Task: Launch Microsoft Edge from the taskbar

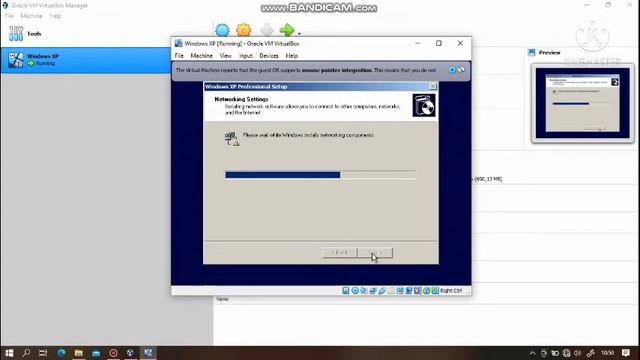Action: pyautogui.click(x=61, y=353)
